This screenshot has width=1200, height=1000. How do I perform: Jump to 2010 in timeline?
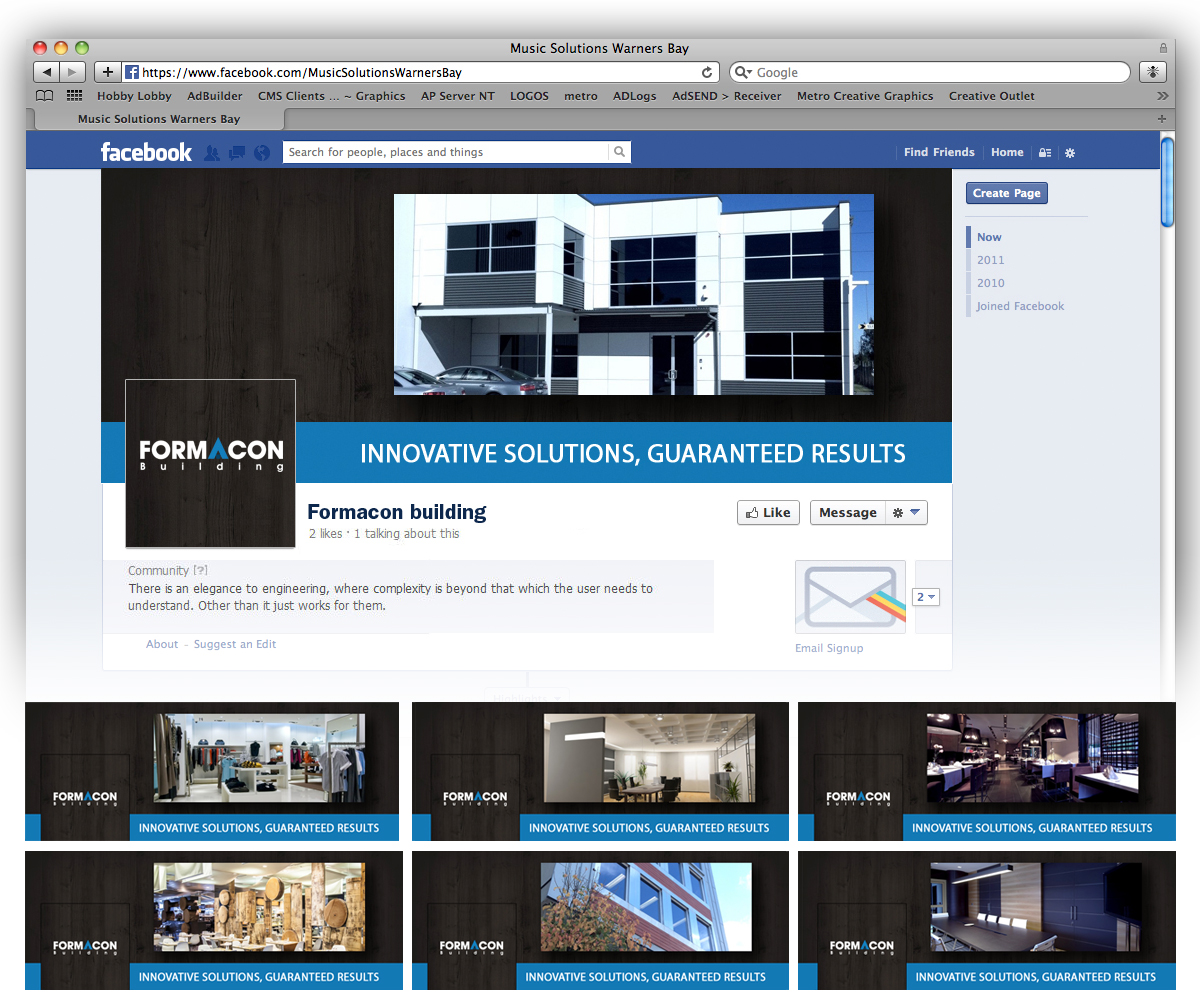tap(991, 283)
